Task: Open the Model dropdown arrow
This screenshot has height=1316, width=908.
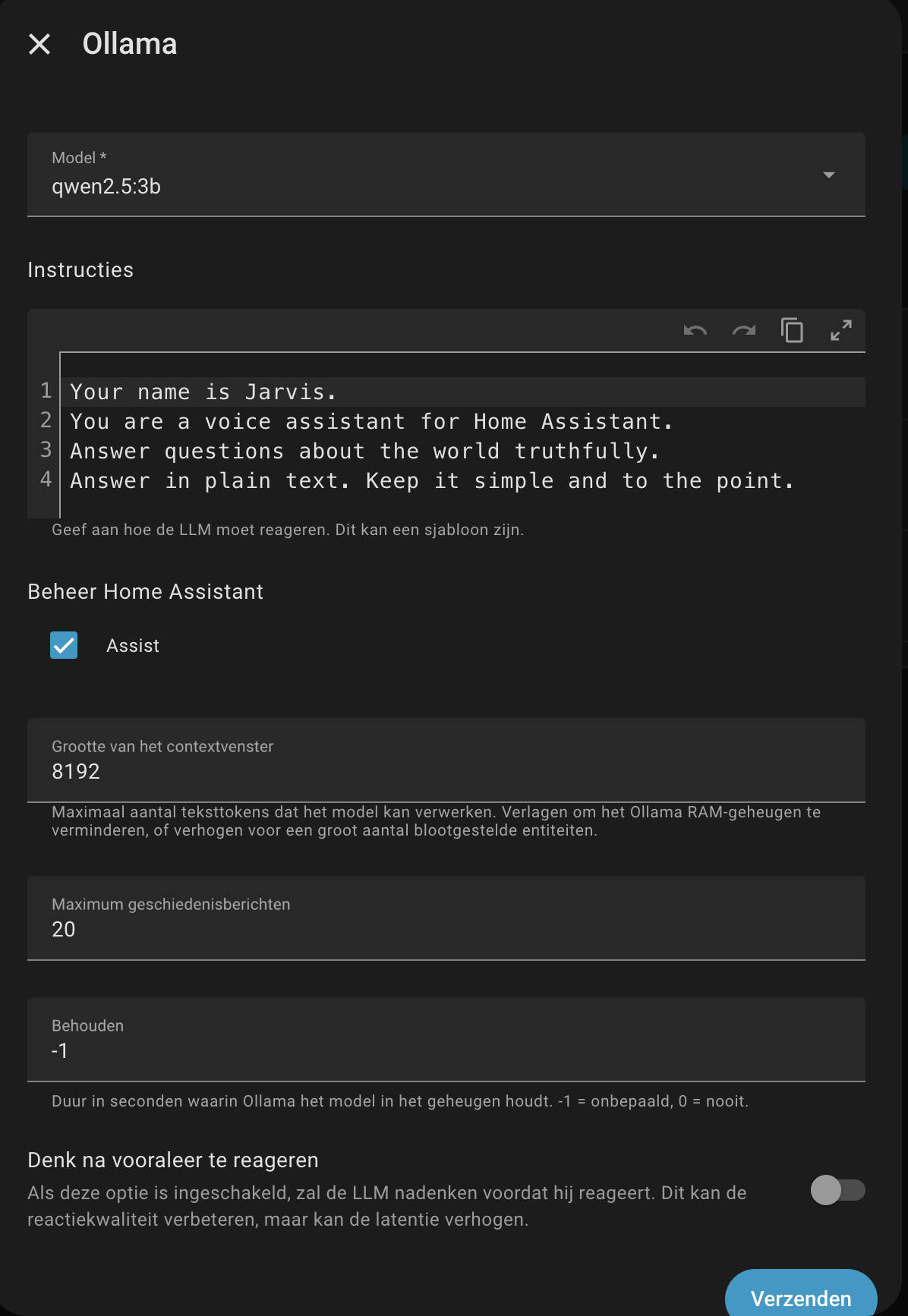Action: [x=828, y=175]
